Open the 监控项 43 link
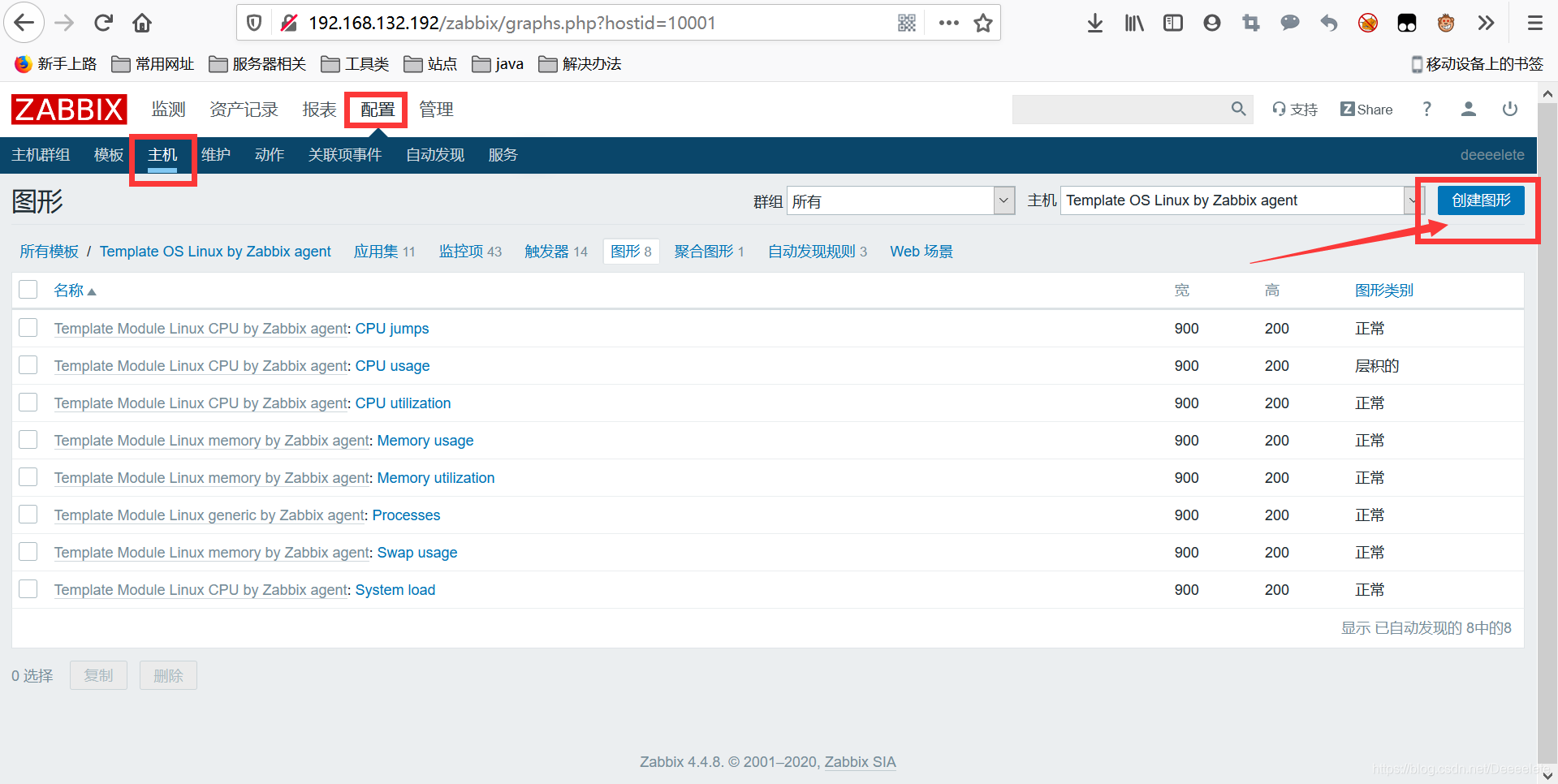1558x784 pixels. point(470,252)
